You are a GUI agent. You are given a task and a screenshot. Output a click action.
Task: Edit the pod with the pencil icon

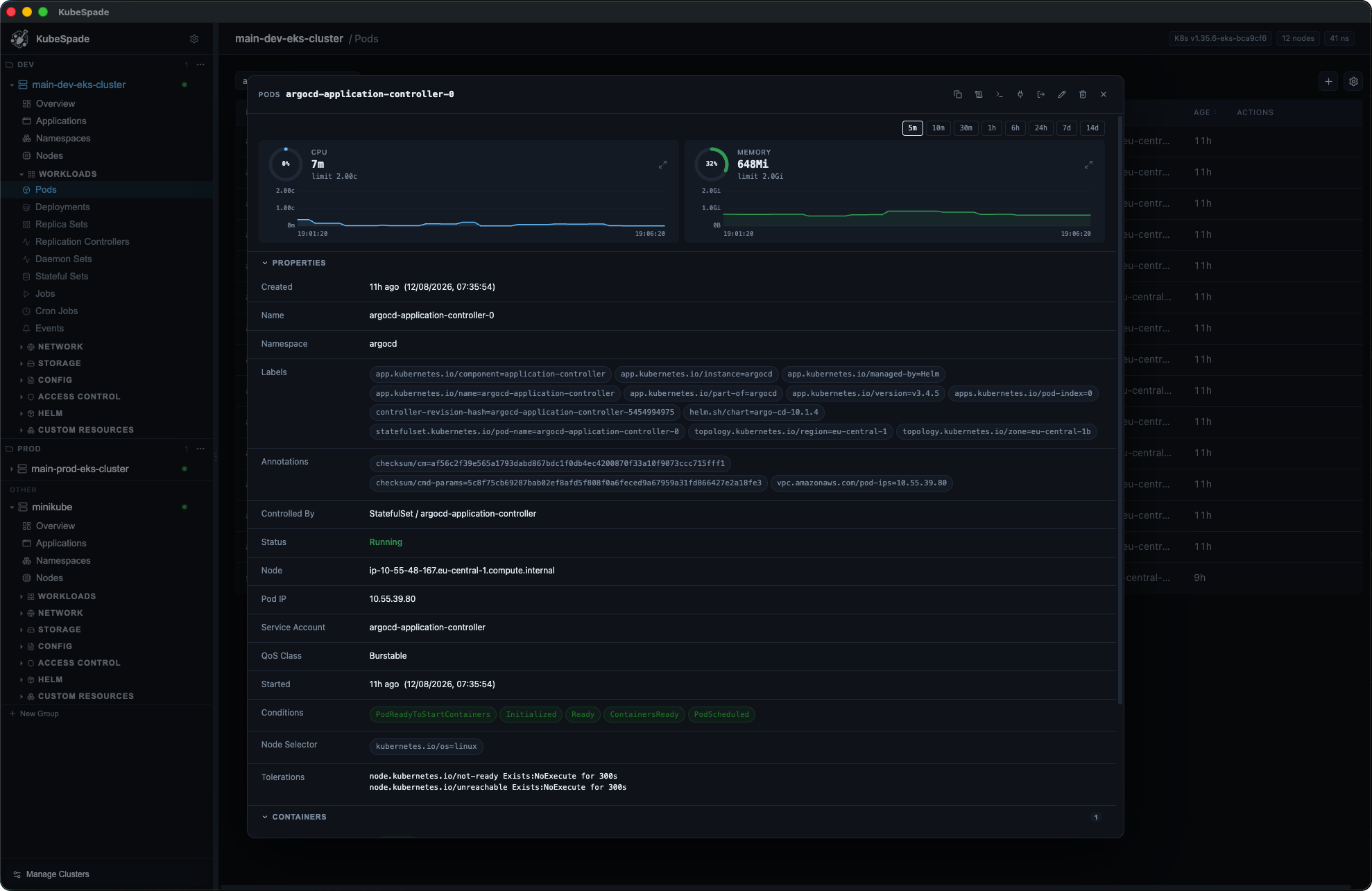click(1062, 94)
